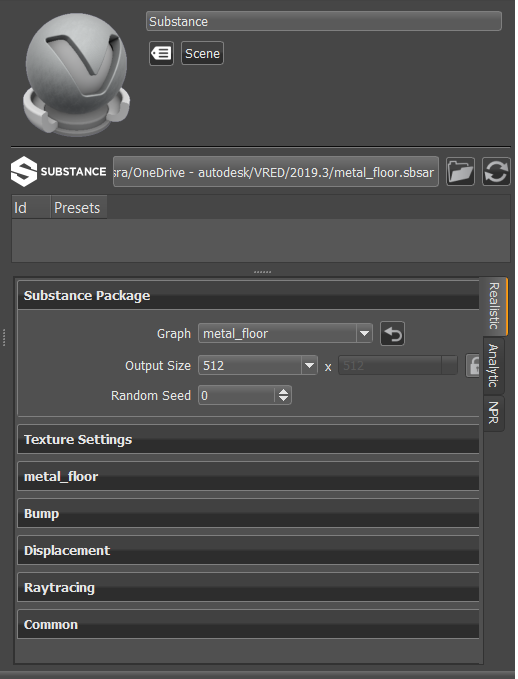Expand the Displacement section
This screenshot has height=679, width=518.
click(x=248, y=550)
